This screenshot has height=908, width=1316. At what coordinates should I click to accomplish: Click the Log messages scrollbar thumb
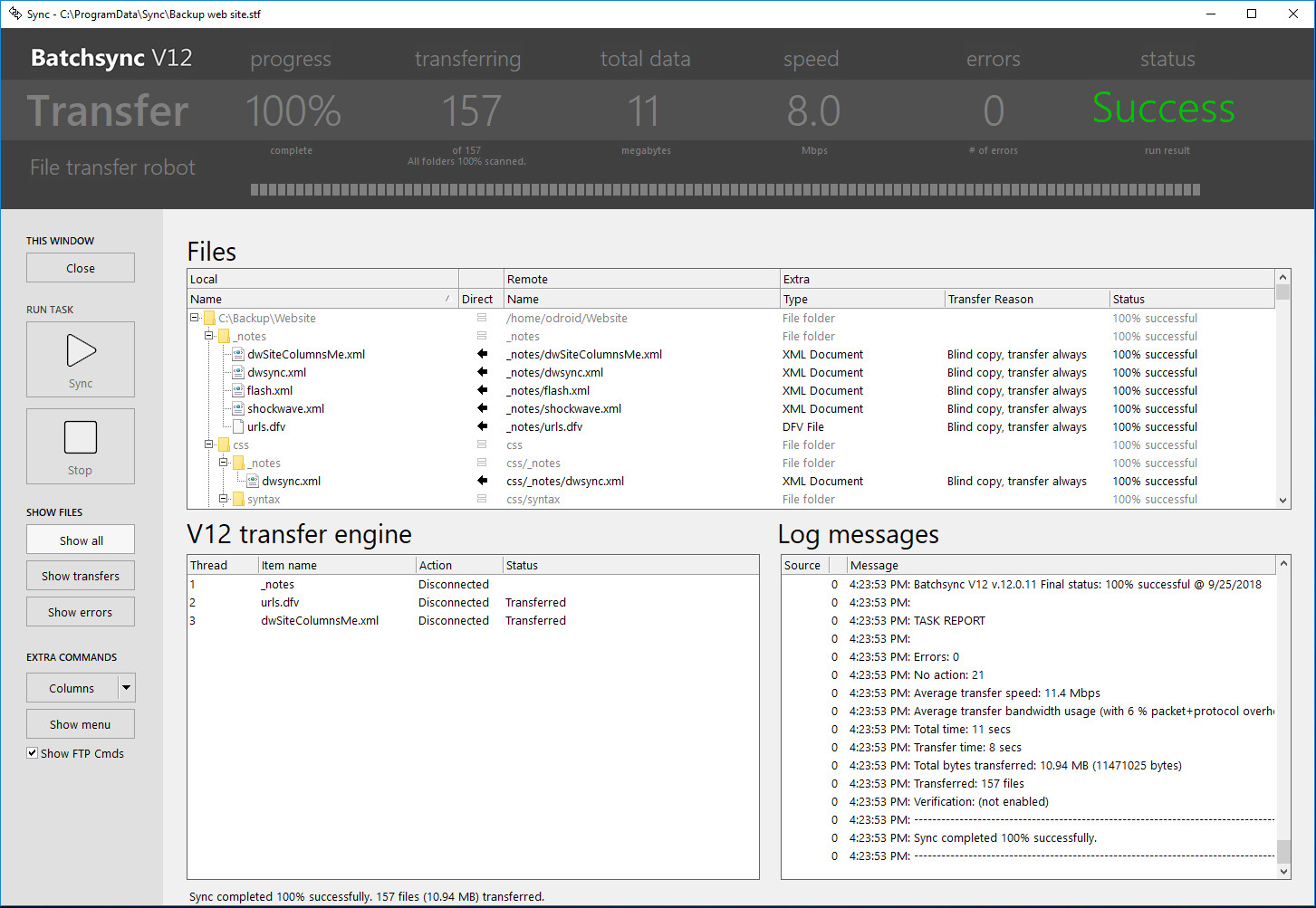coord(1282,851)
